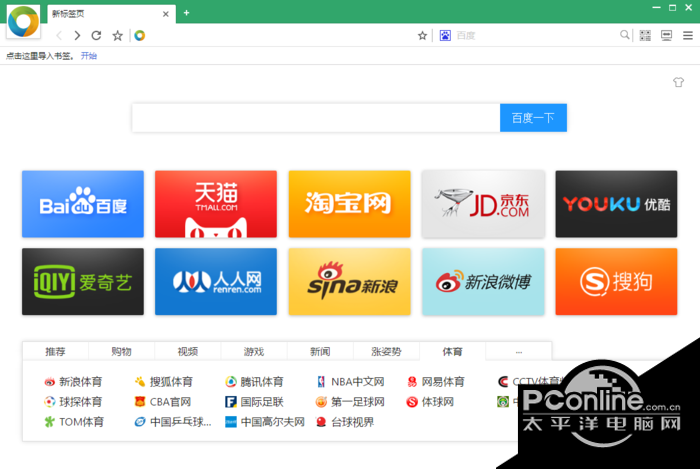Open the NBA中文网 link

350,382
